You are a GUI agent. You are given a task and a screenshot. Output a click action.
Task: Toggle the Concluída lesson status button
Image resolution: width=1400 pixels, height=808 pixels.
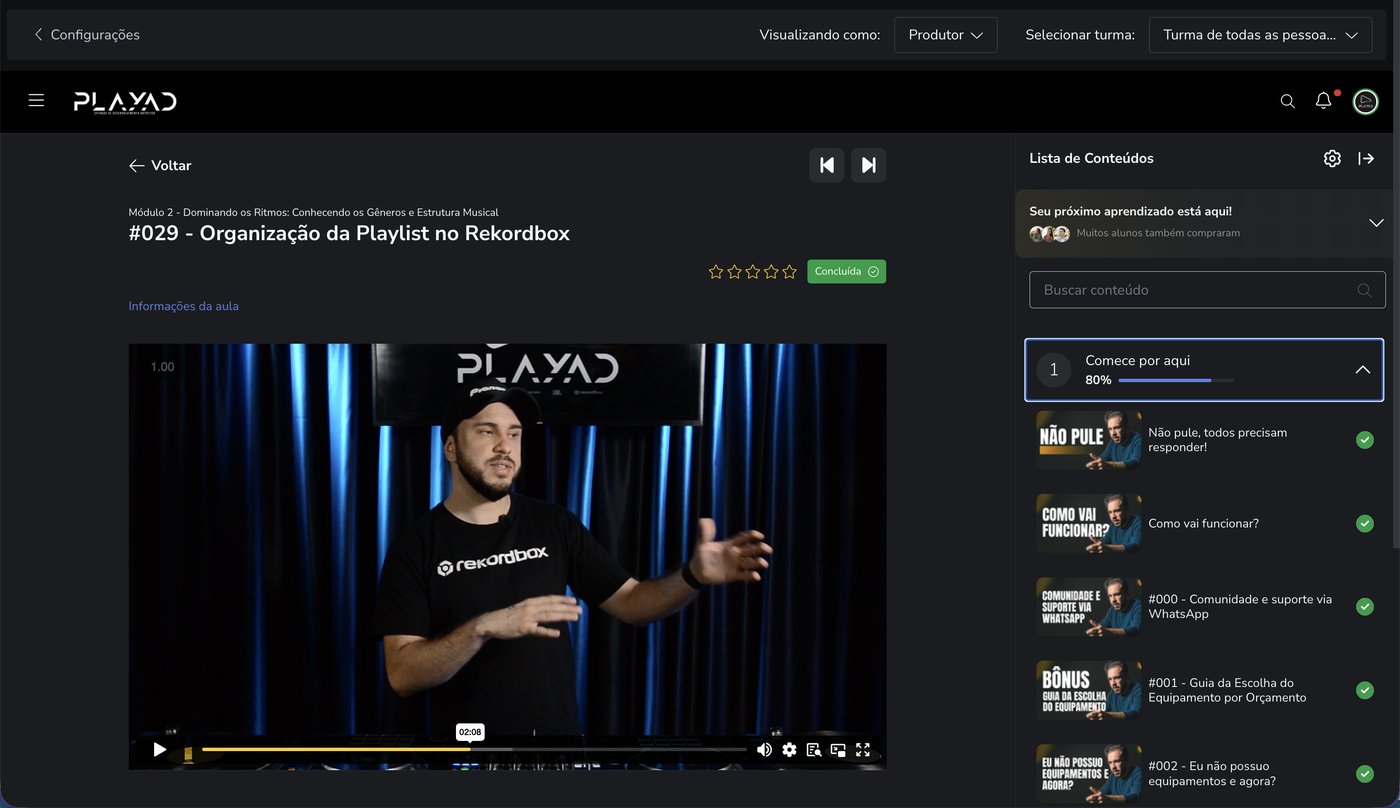click(x=846, y=271)
